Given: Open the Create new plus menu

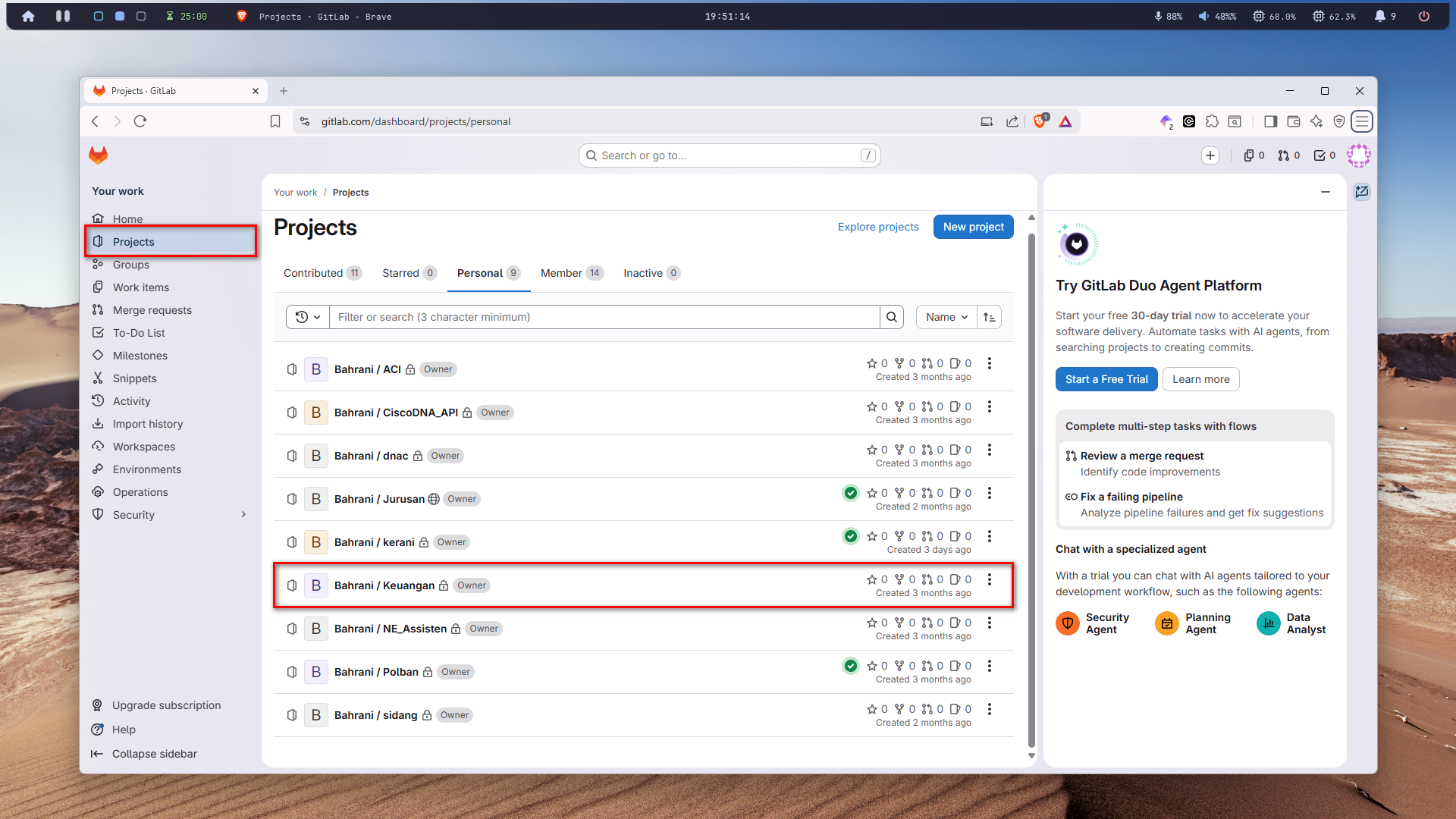Looking at the screenshot, I should [1210, 155].
